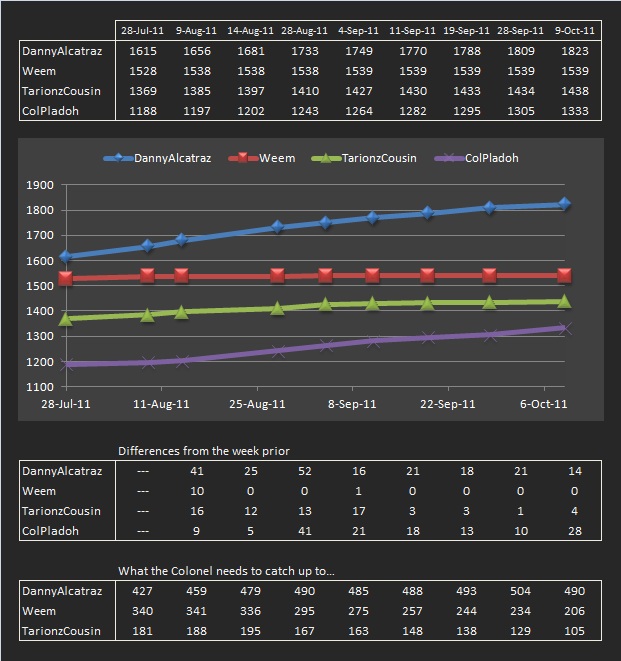Click the 1900 value on the chart axis
Viewport: 621px width, 661px height.
[x=40, y=185]
